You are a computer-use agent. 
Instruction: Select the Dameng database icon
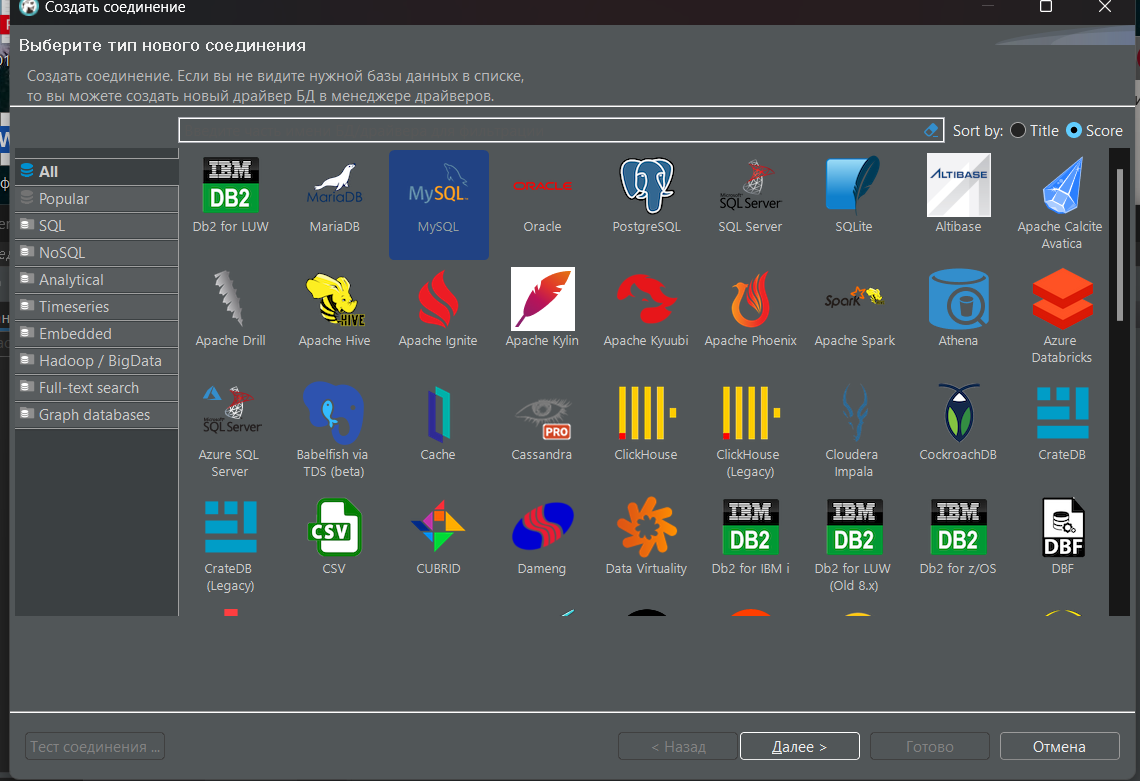pyautogui.click(x=542, y=526)
